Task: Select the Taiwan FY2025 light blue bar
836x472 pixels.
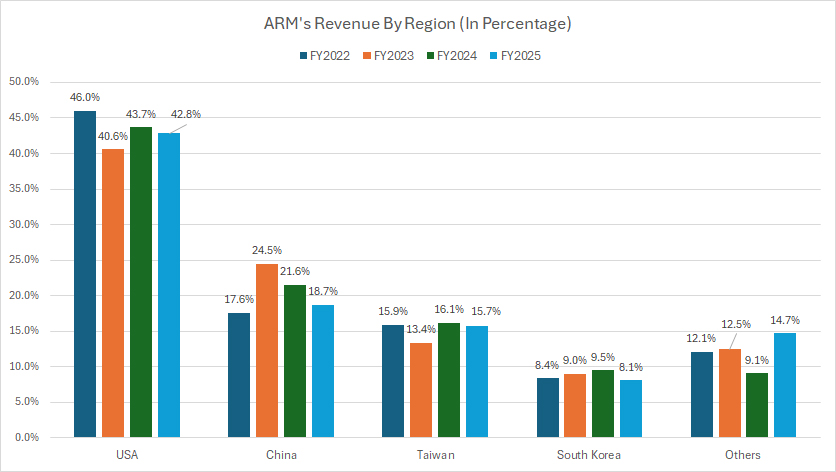Action: click(x=477, y=382)
